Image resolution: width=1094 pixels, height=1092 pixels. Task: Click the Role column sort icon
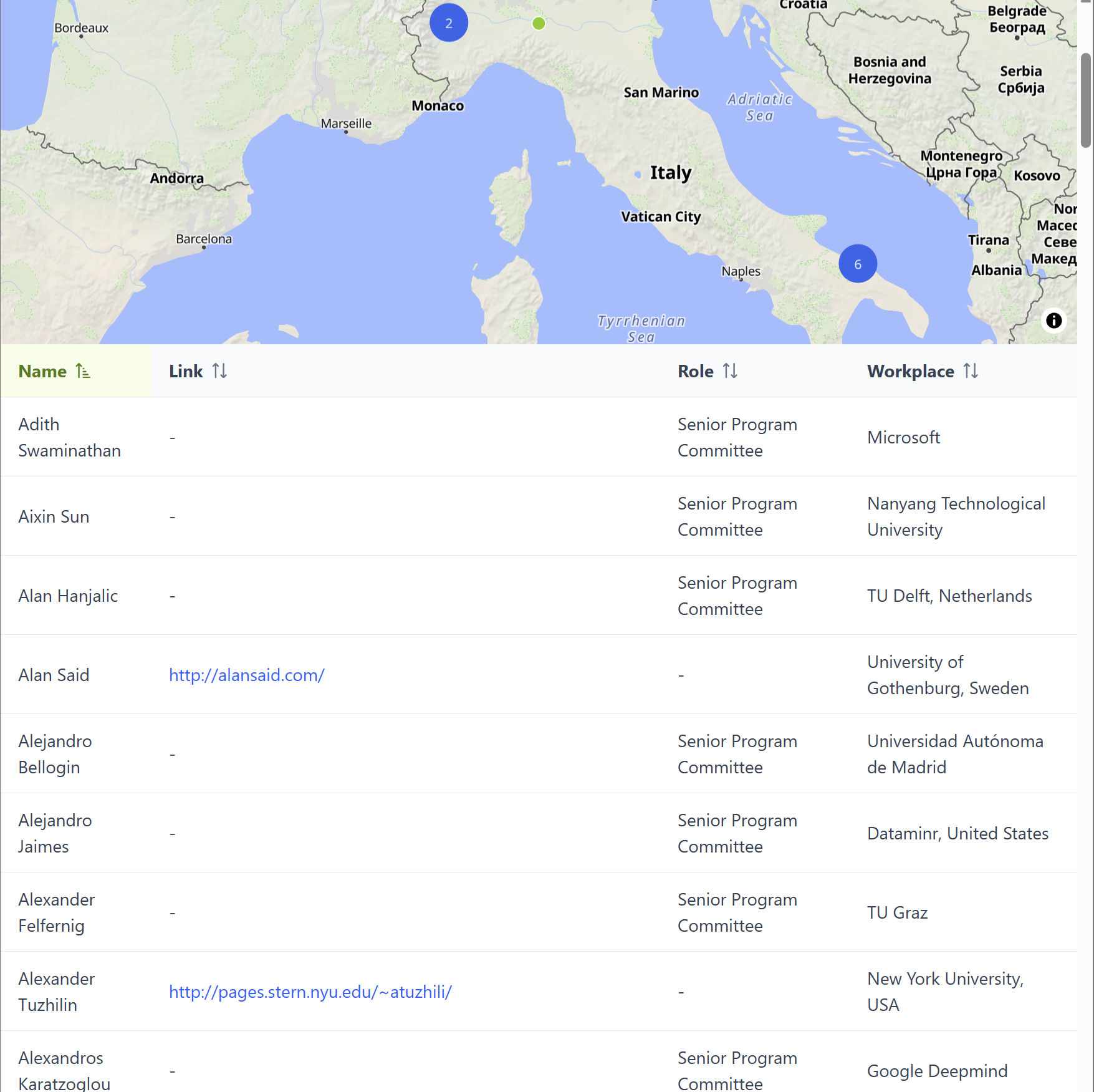point(730,372)
